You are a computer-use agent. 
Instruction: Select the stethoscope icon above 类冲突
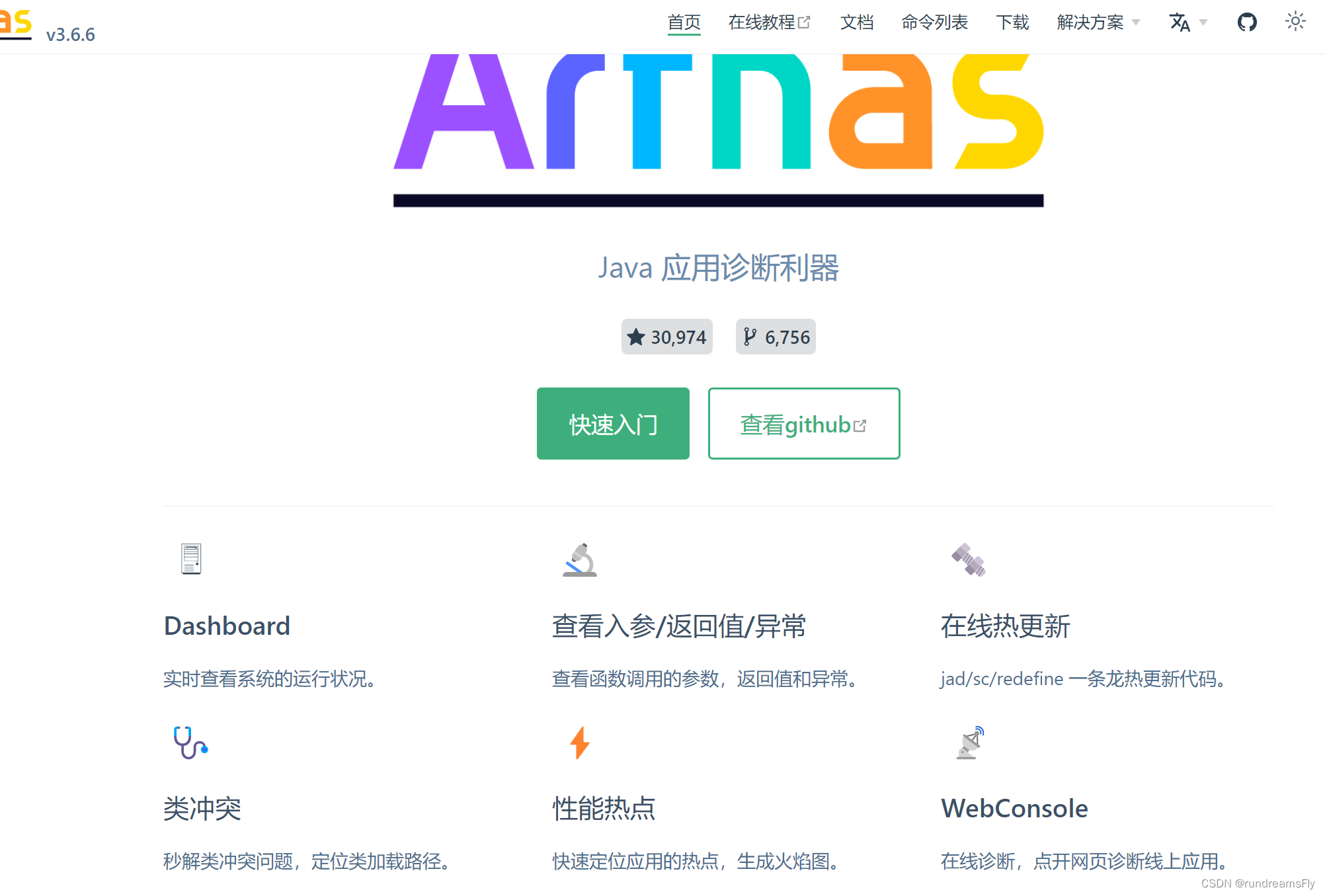coord(190,742)
